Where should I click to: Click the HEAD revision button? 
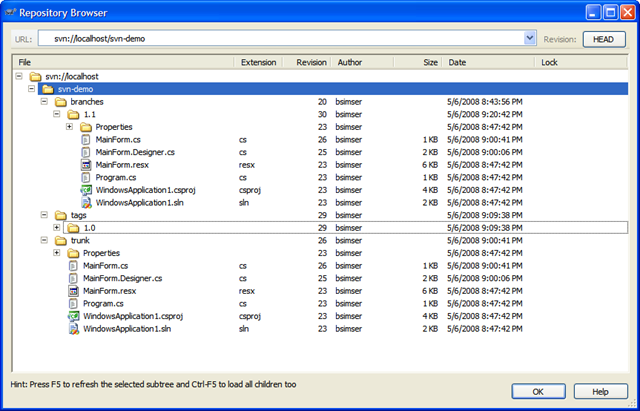(604, 39)
